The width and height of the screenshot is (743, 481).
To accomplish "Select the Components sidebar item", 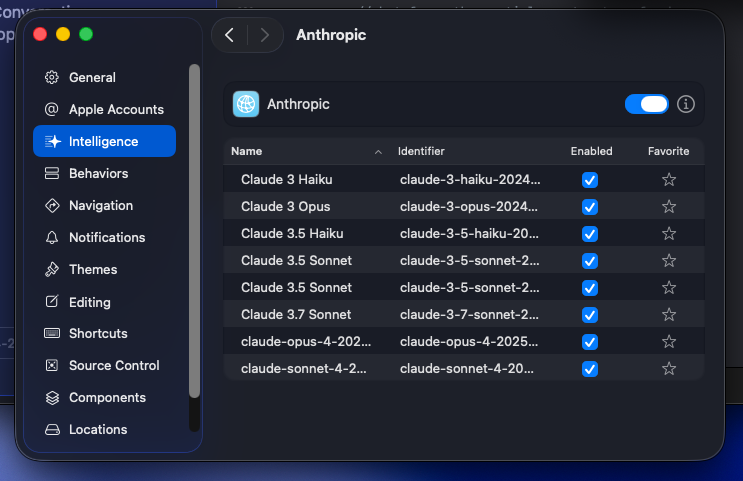I will pyautogui.click(x=104, y=397).
